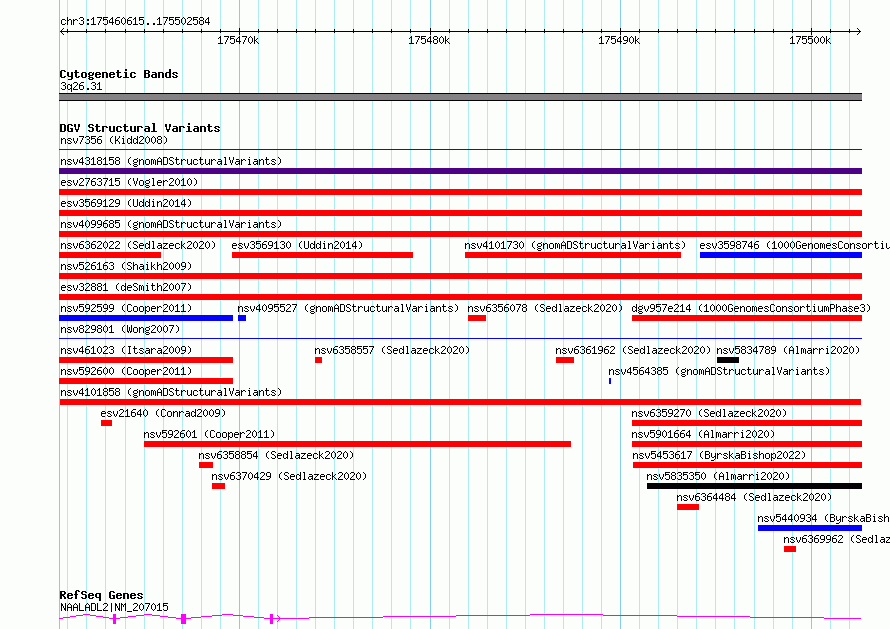Click nsv6370429 (Sedlazeck2020) red marker
The width and height of the screenshot is (890, 629).
coord(218,486)
